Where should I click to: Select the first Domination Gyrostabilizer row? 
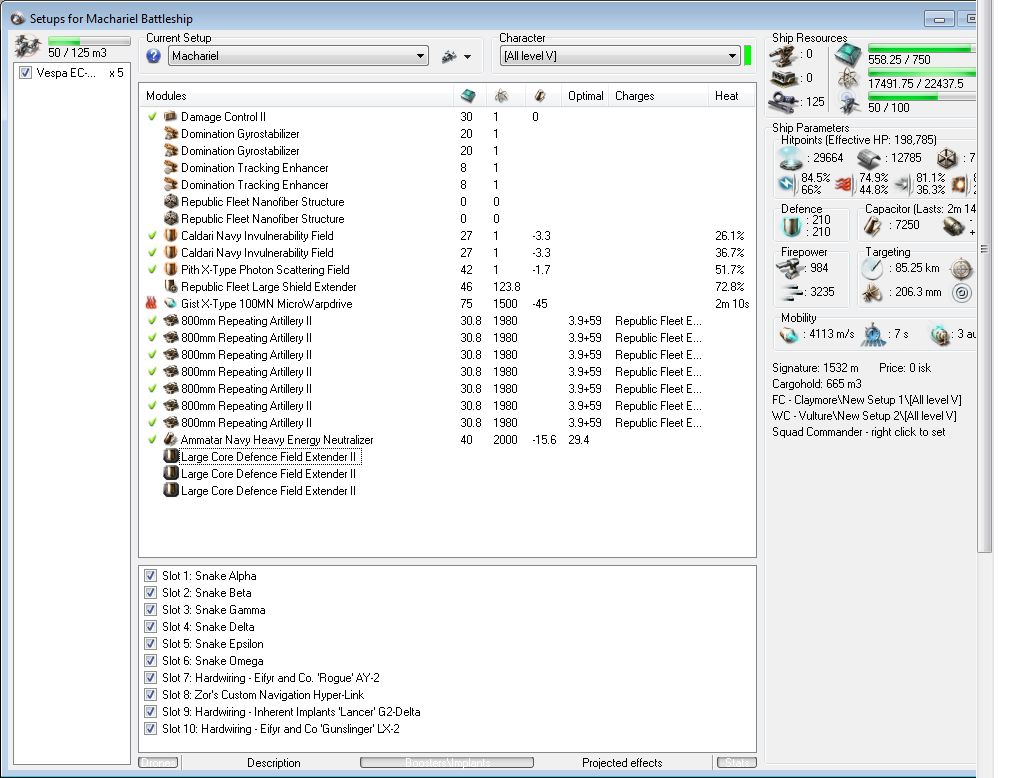(447, 134)
